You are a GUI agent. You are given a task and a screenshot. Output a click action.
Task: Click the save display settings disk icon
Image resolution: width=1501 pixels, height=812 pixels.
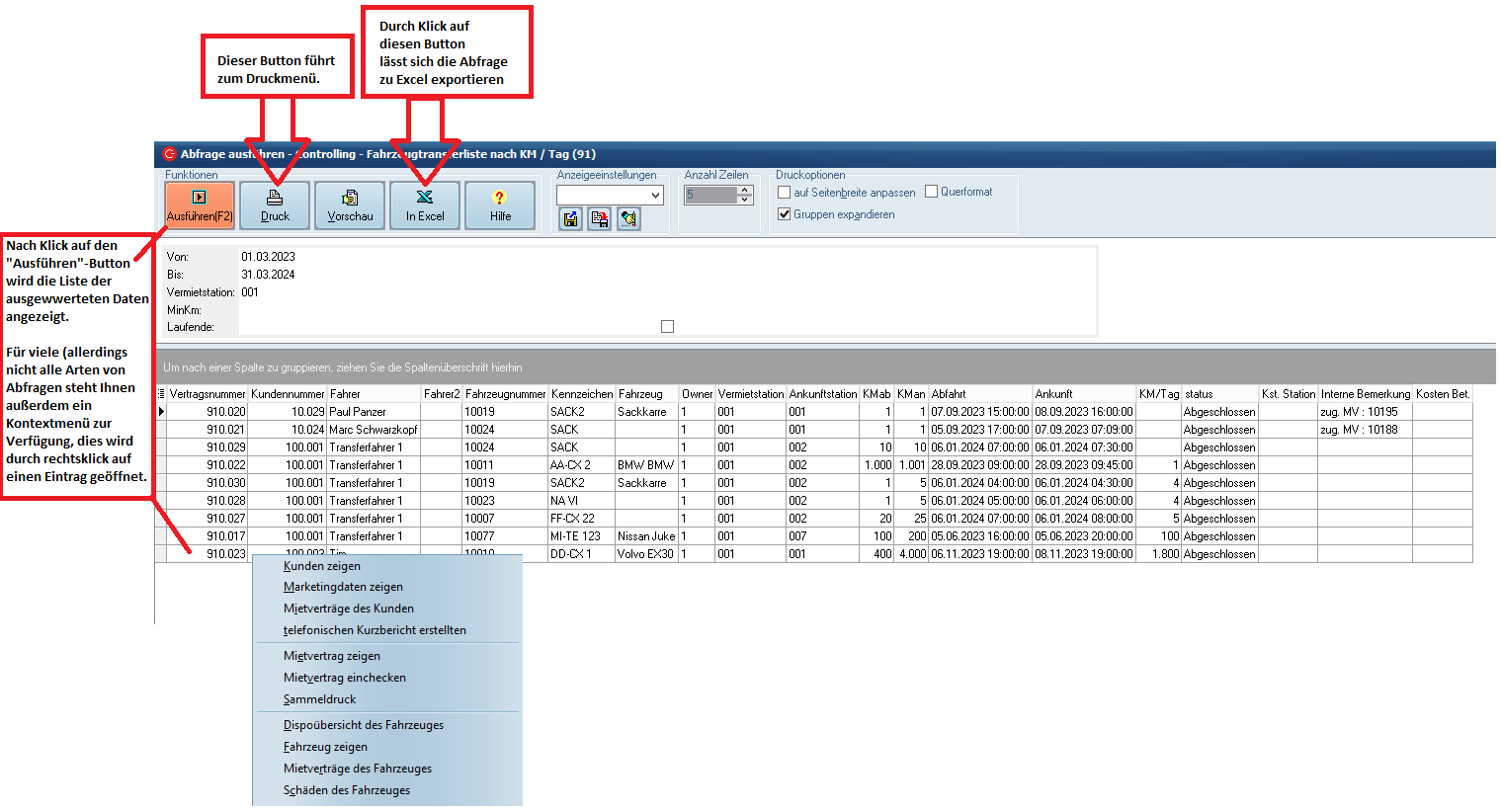(x=570, y=219)
